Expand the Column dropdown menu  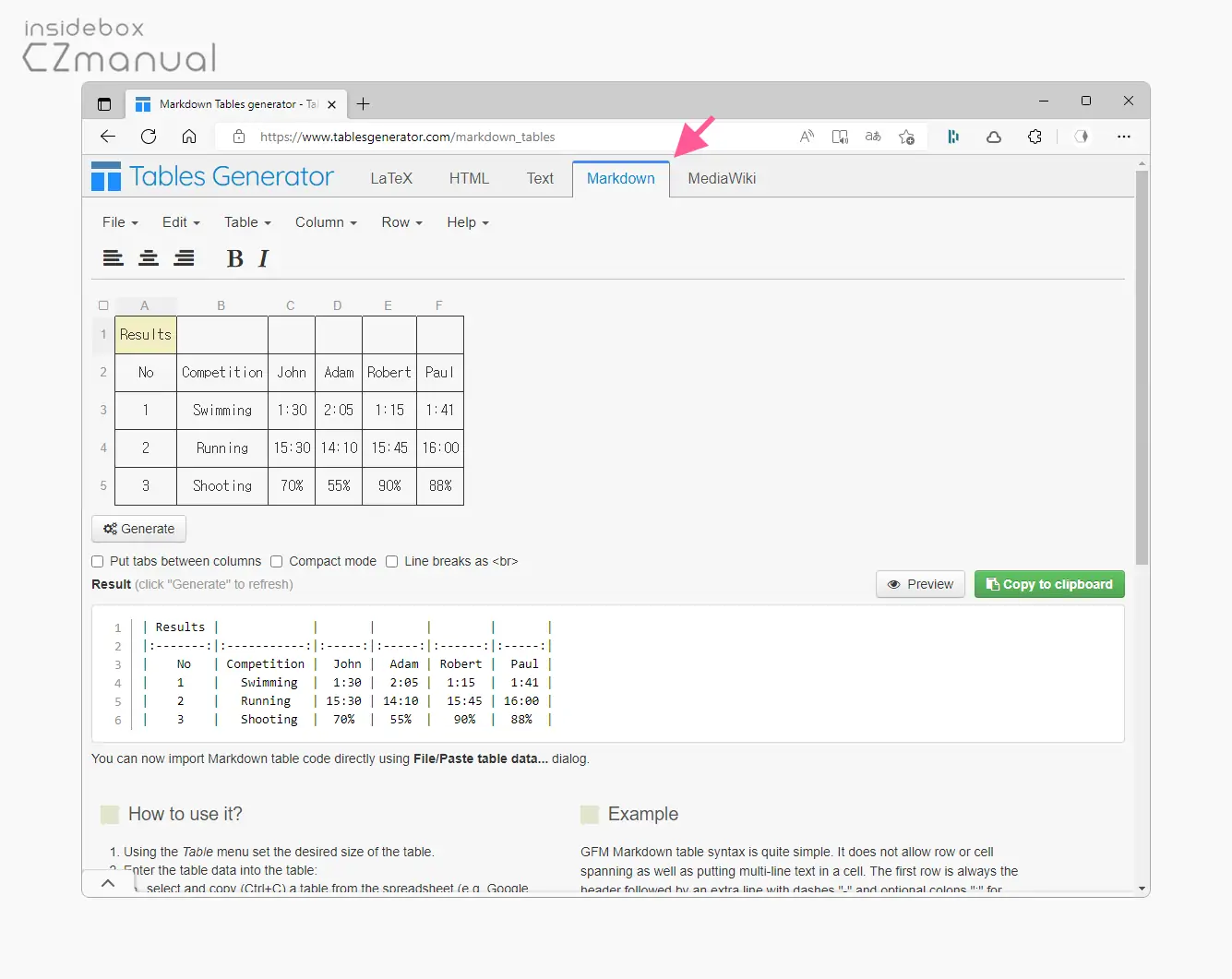click(x=326, y=222)
